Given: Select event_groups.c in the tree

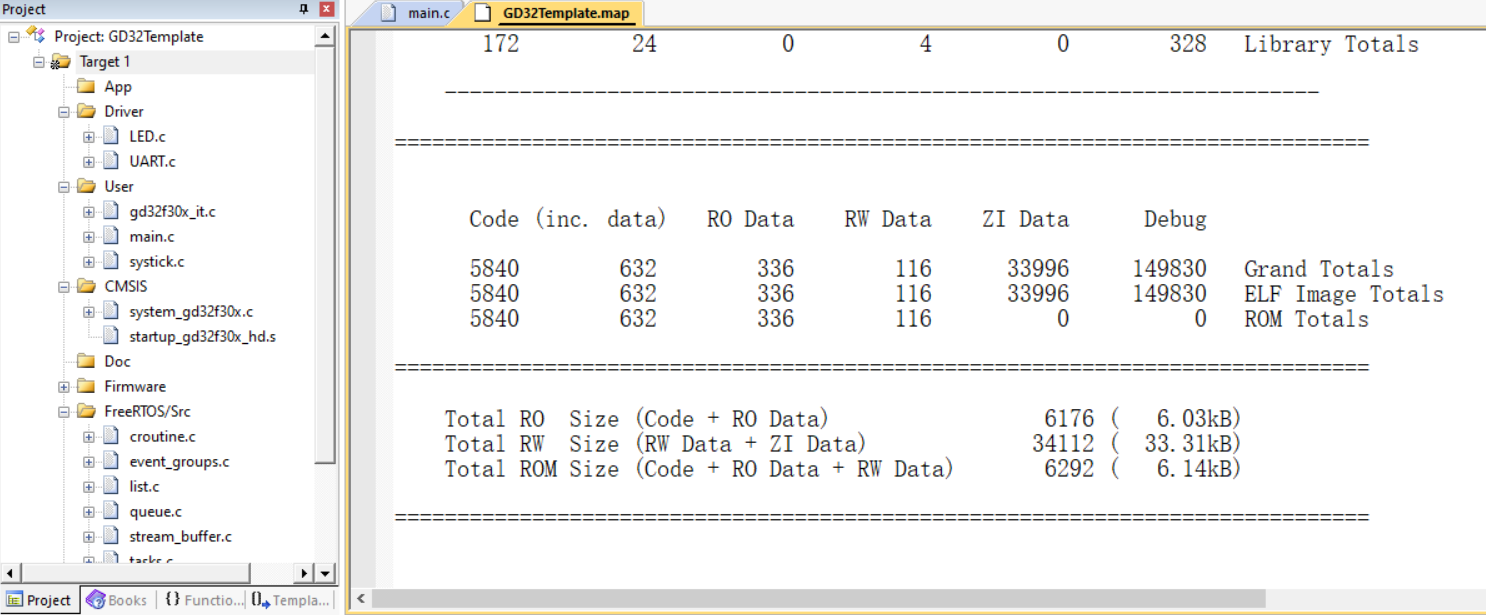Looking at the screenshot, I should pos(179,461).
